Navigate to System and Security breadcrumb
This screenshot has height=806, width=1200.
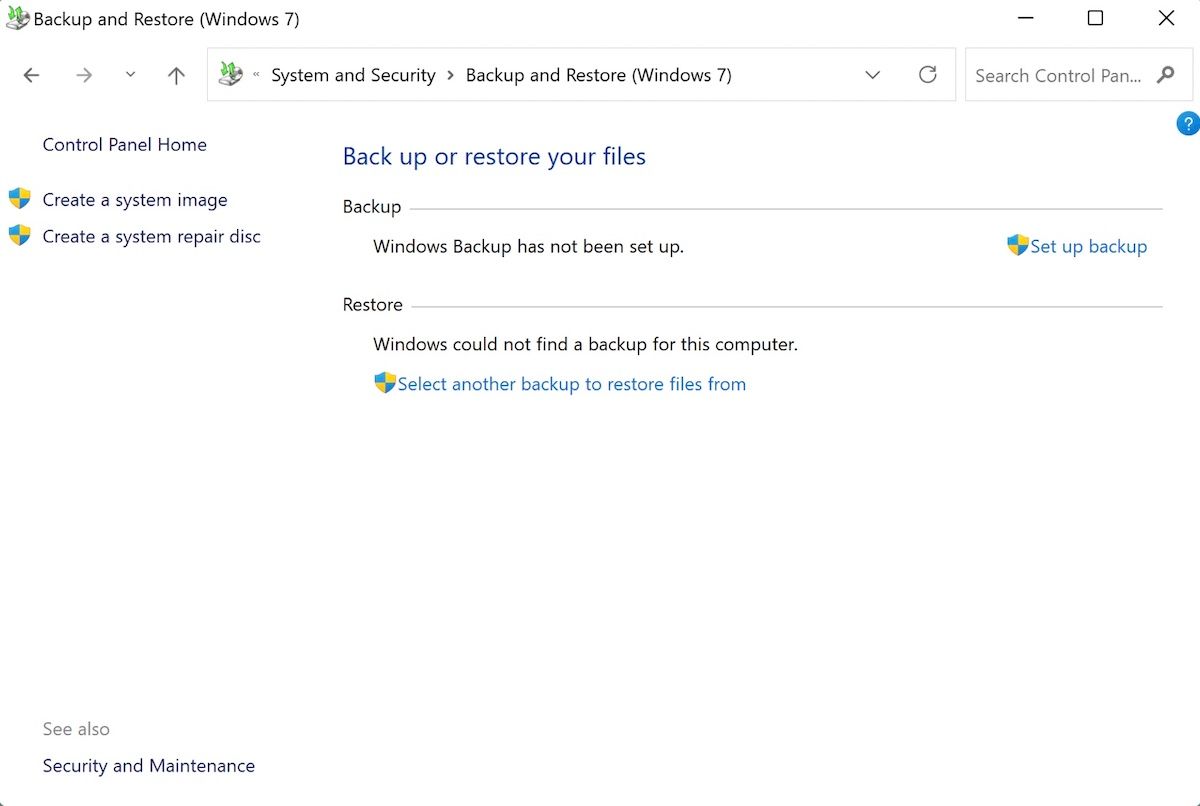[x=353, y=75]
